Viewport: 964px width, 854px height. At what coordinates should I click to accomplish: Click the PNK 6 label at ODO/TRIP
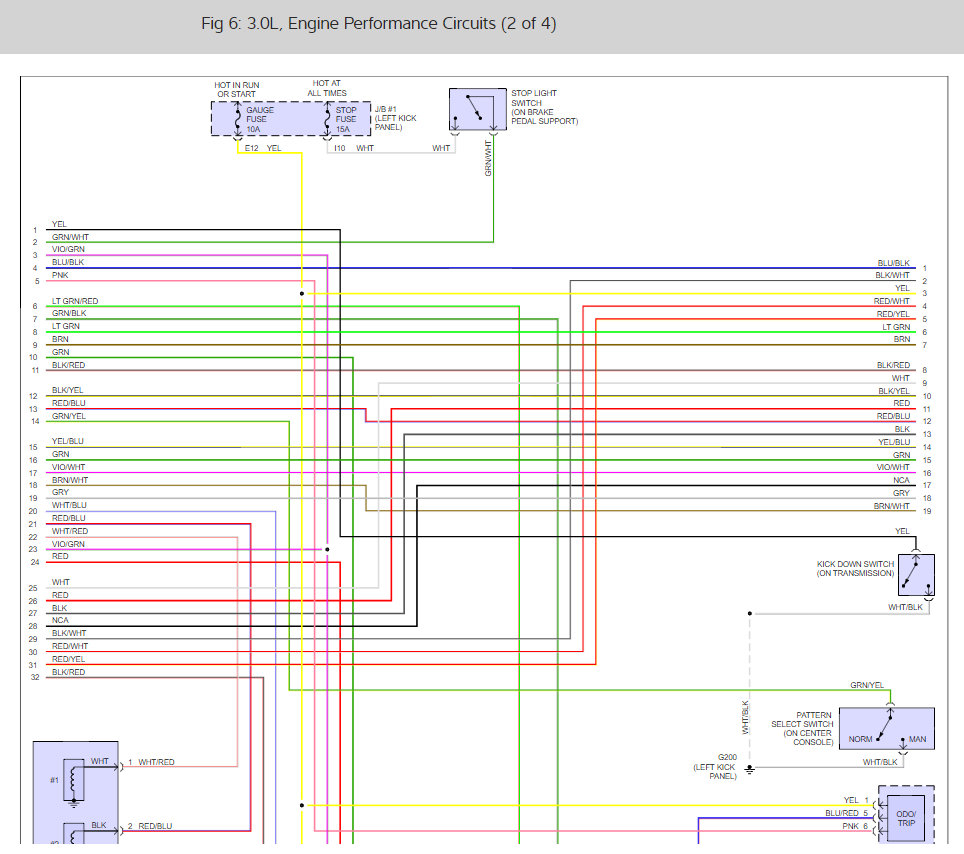[855, 826]
